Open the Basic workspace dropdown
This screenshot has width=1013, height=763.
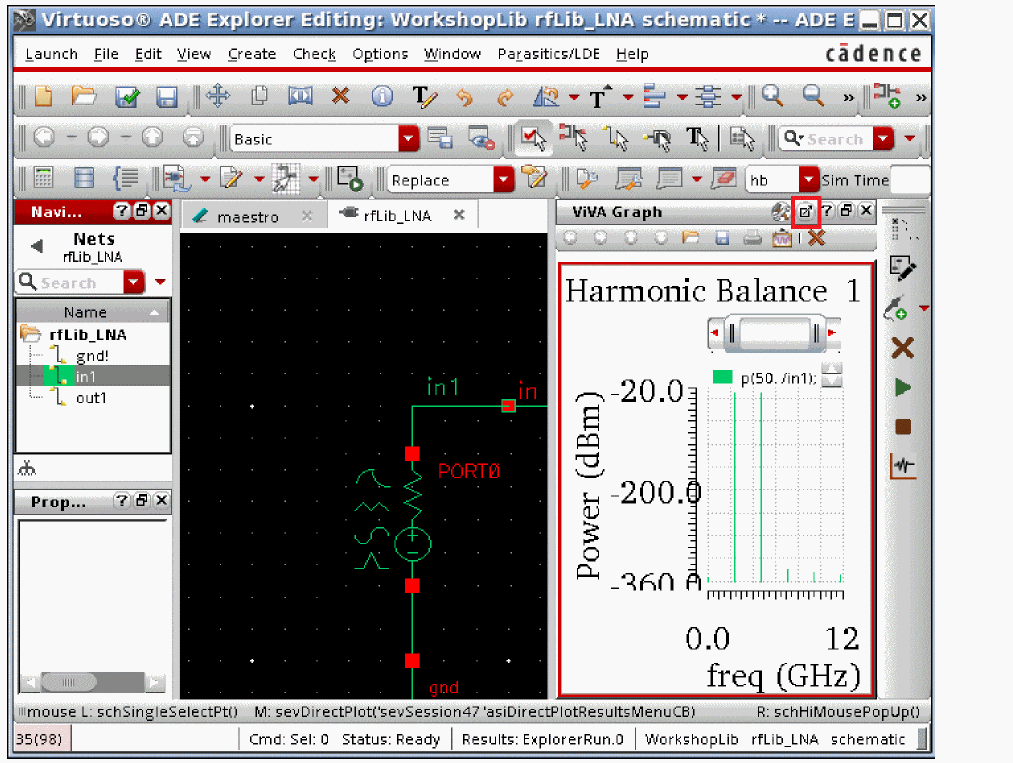click(x=409, y=139)
